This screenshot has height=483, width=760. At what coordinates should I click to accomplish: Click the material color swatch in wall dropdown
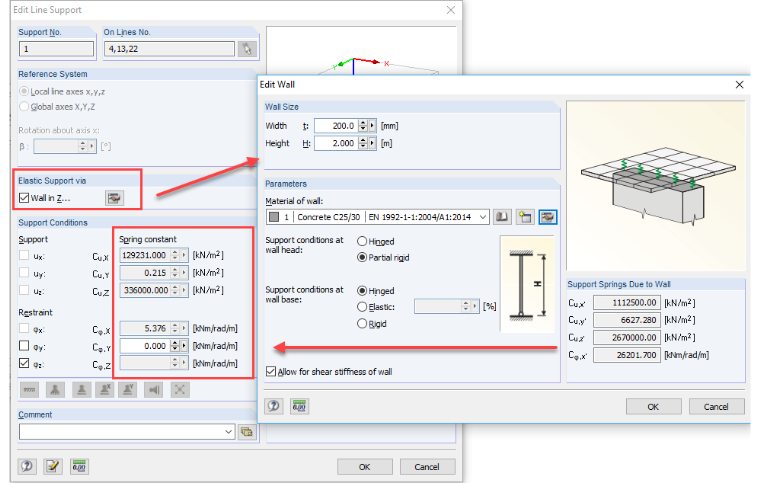tap(274, 217)
